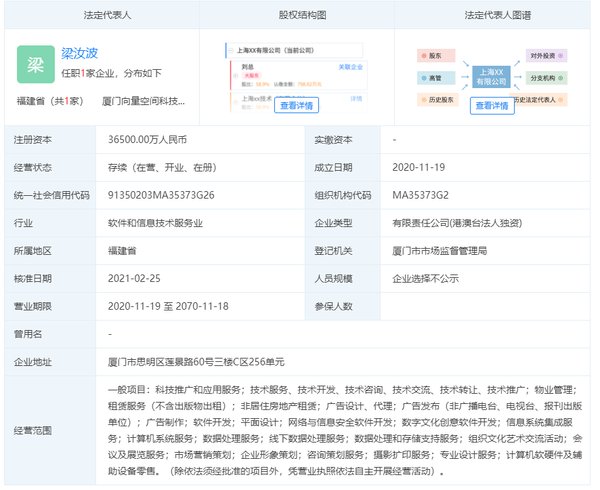Image resolution: width=600 pixels, height=490 pixels.
Task: Collapse the 上海XX有限公司 equity tree row
Action: 231,50
